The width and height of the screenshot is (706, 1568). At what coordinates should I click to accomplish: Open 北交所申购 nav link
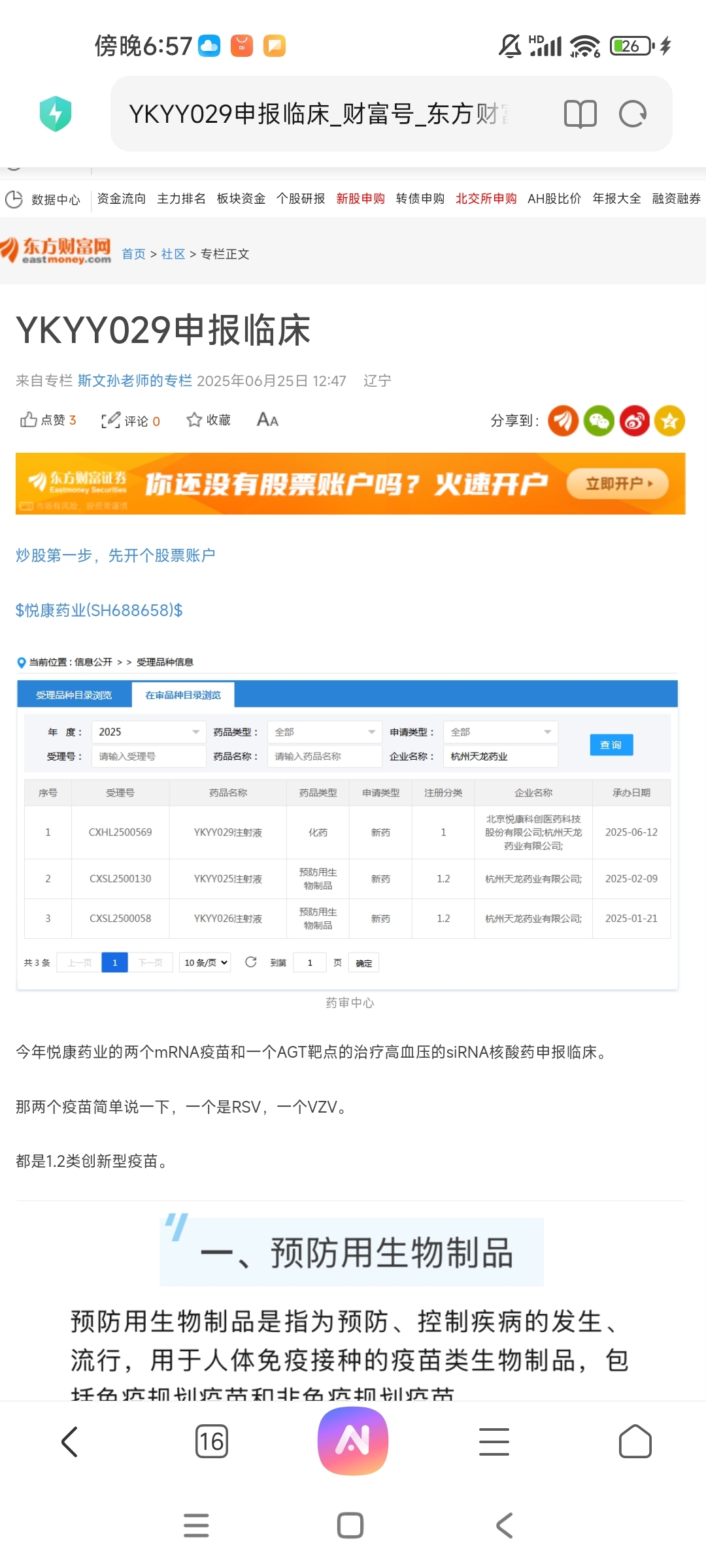tap(486, 199)
